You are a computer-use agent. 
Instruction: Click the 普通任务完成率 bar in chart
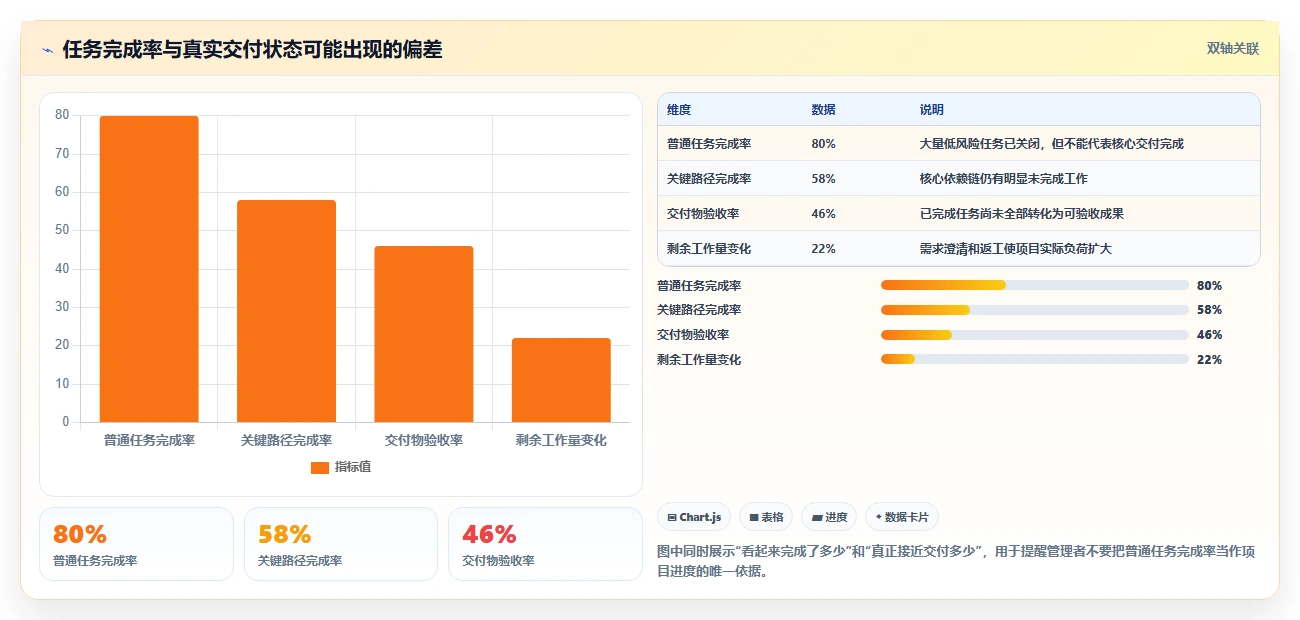[149, 269]
